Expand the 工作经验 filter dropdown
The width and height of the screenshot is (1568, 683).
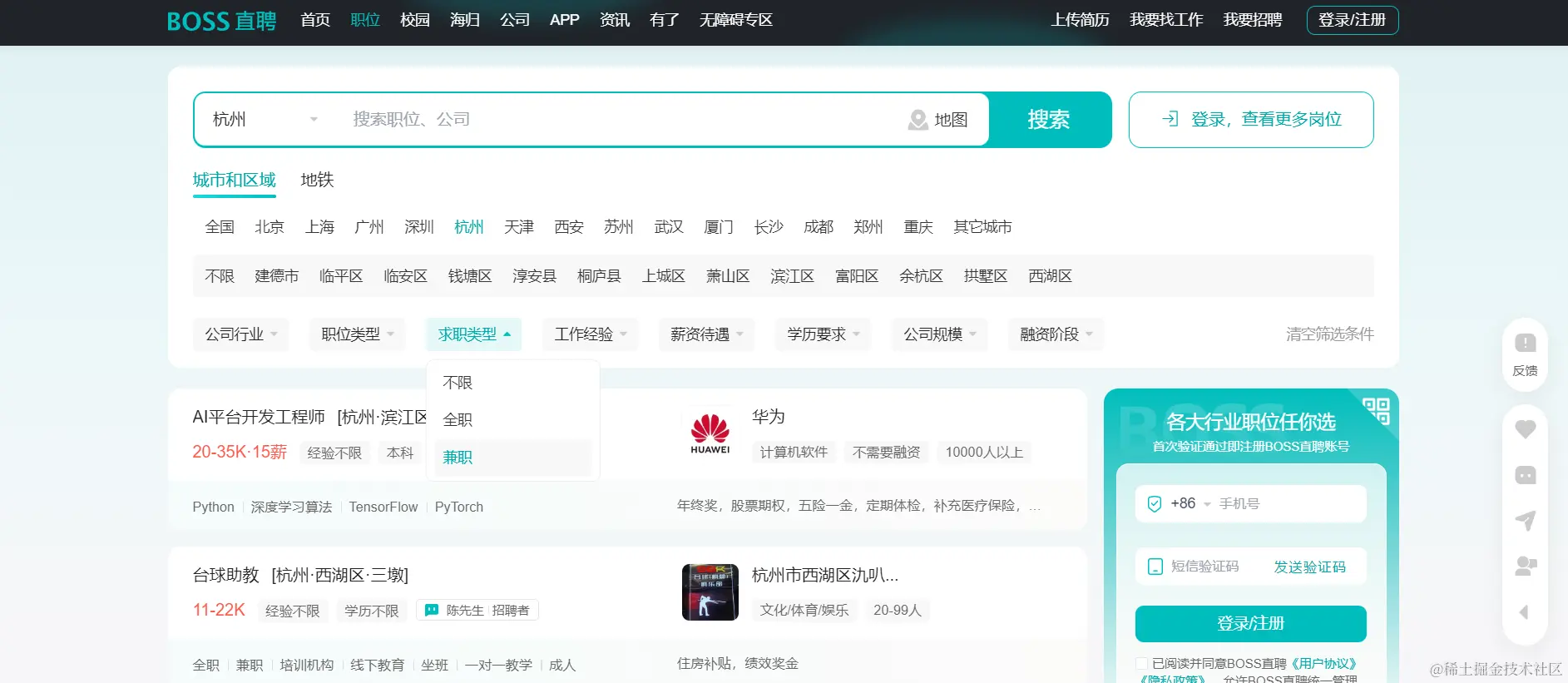tap(591, 334)
